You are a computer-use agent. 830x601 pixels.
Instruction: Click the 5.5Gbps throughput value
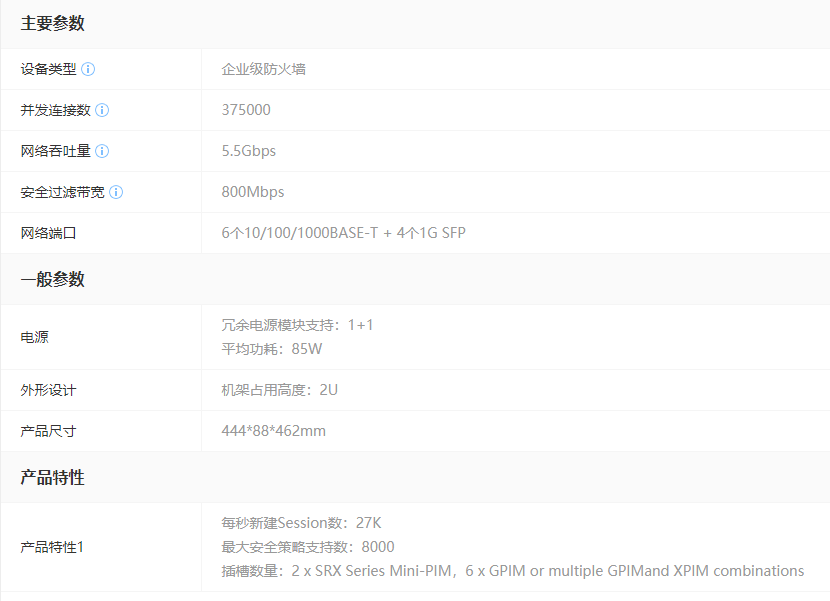(248, 151)
